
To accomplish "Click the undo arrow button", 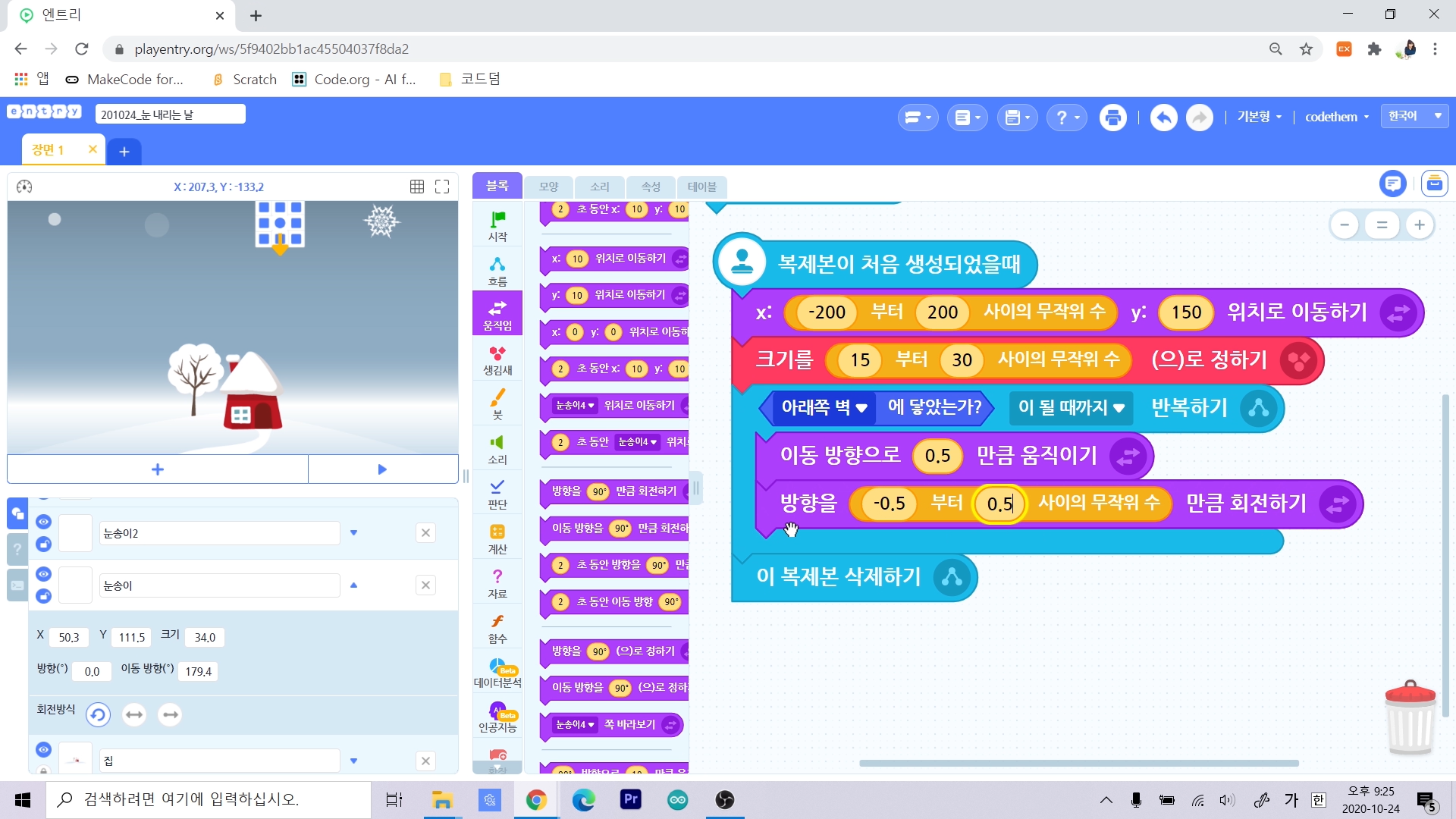I will click(x=1163, y=118).
